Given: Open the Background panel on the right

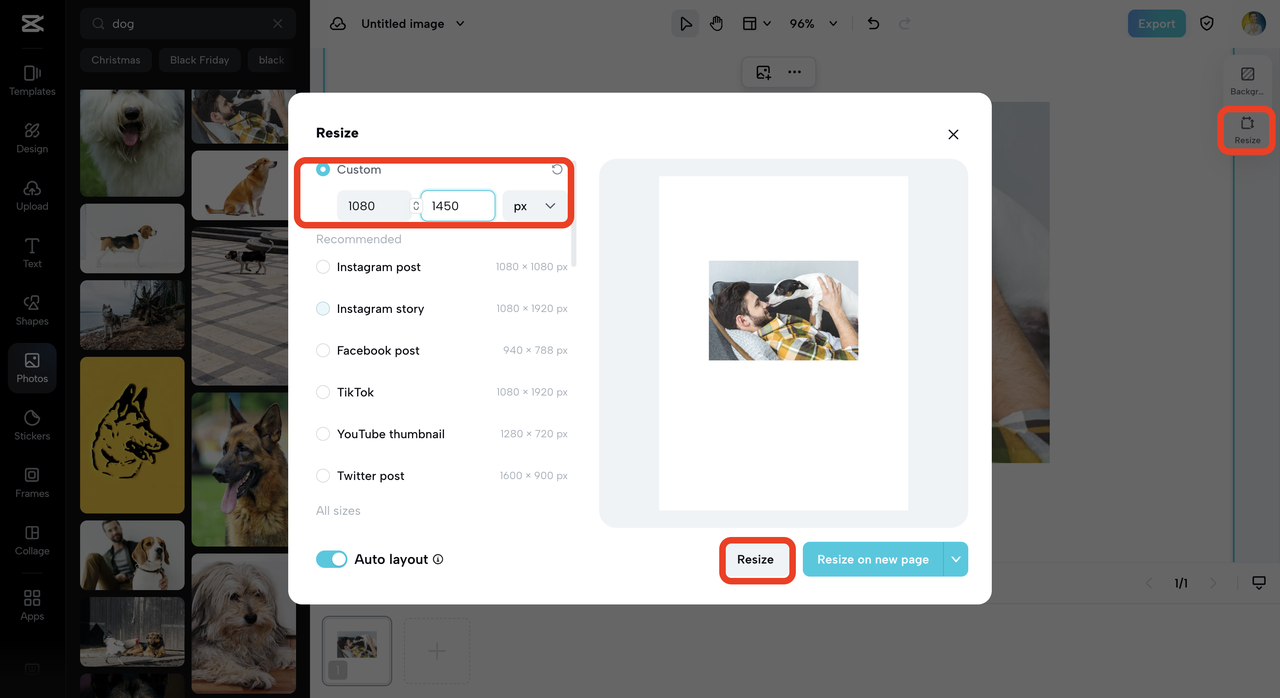Looking at the screenshot, I should [1246, 78].
